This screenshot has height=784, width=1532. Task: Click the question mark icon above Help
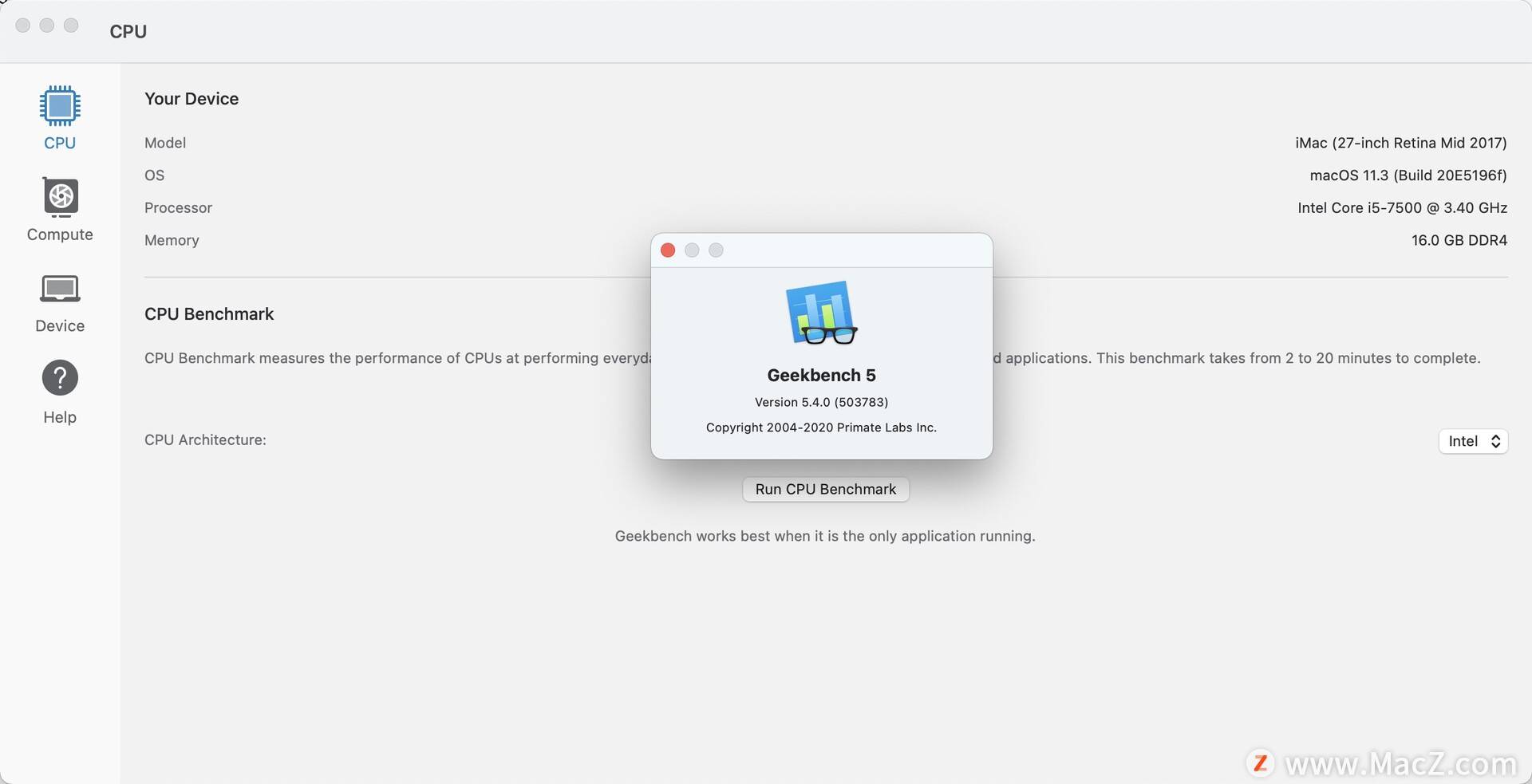coord(59,377)
